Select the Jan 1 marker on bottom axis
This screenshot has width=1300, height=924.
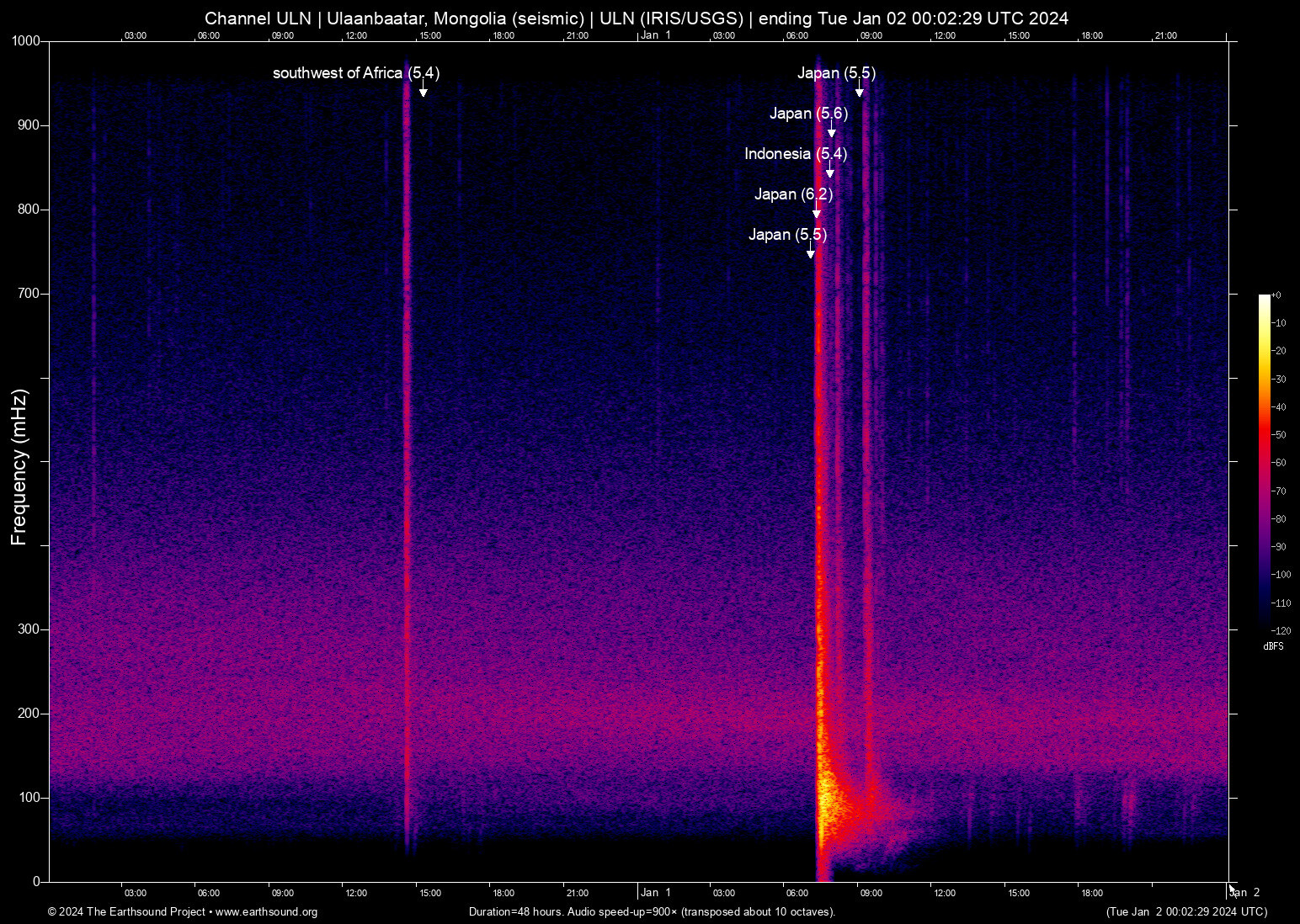[655, 893]
